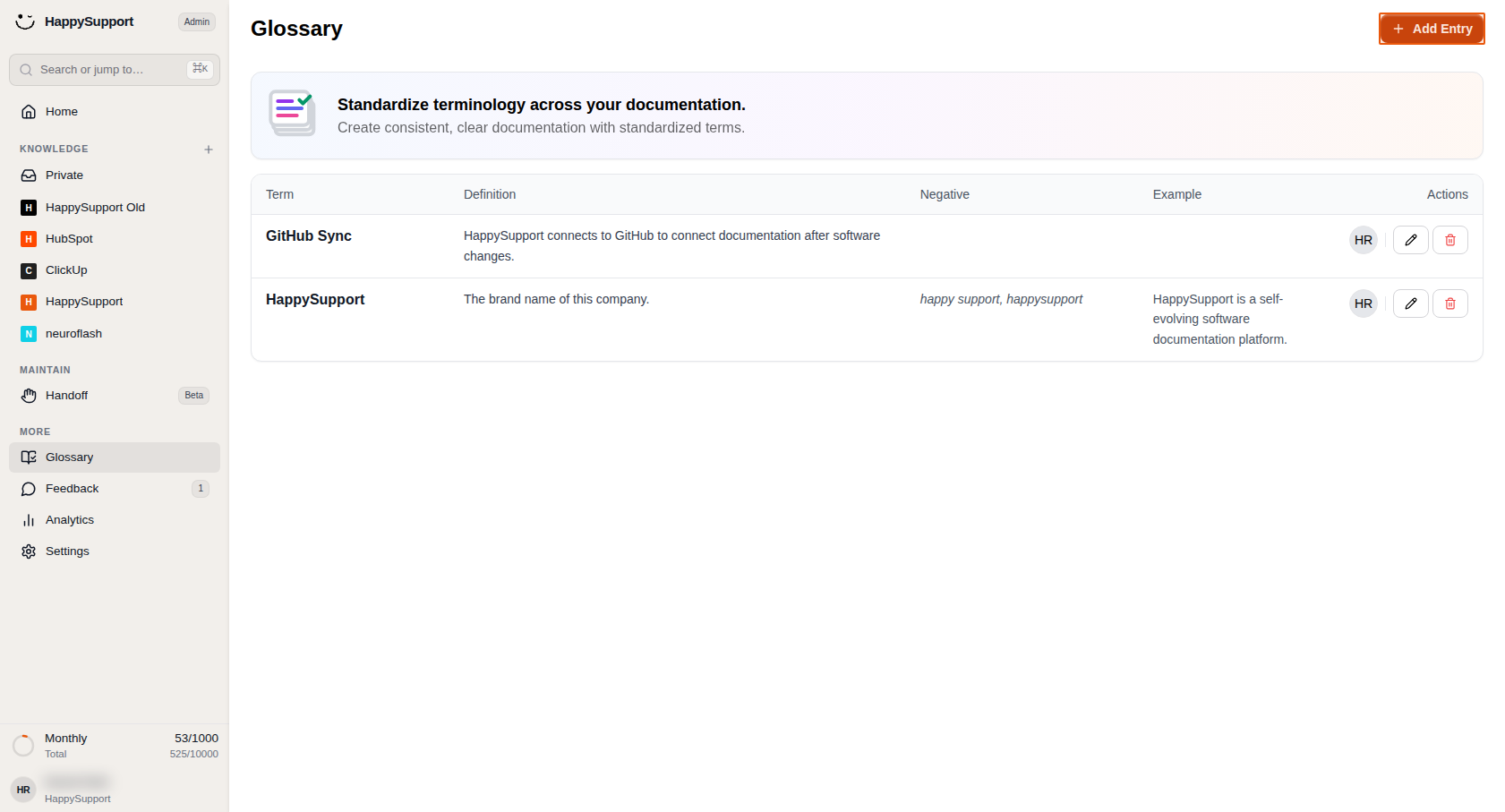Click the neuroflash N icon
This screenshot has width=1505, height=812.
pos(29,334)
